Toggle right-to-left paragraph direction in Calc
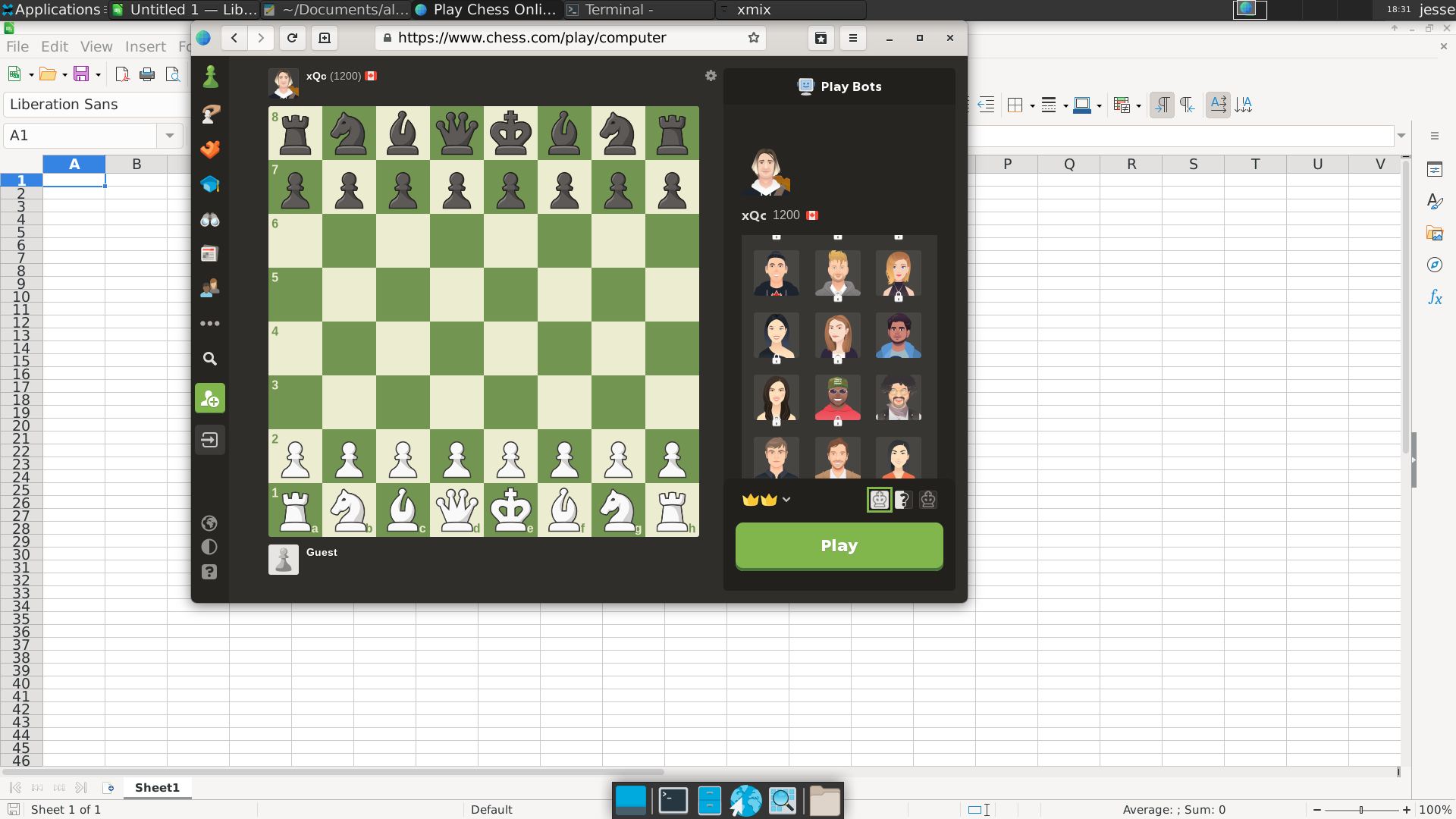Screen dimensions: 1456x819 pyautogui.click(x=1188, y=105)
